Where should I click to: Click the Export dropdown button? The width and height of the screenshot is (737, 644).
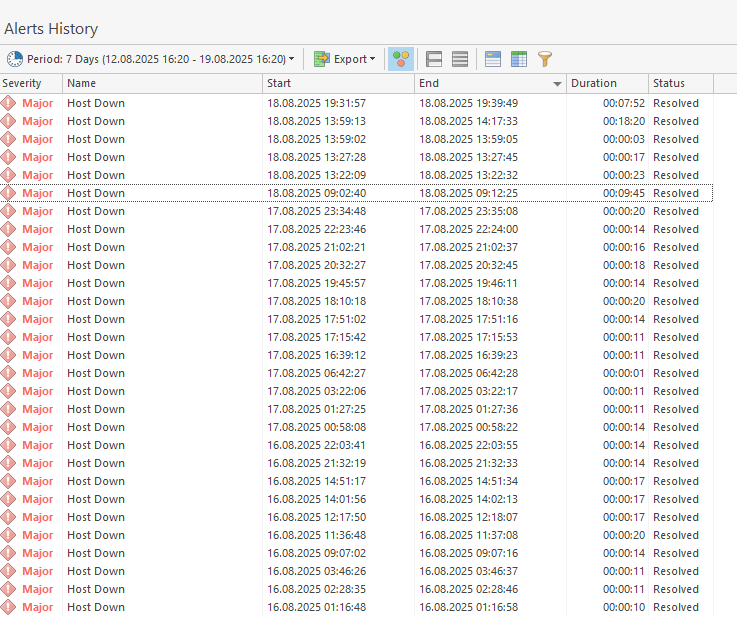345,59
